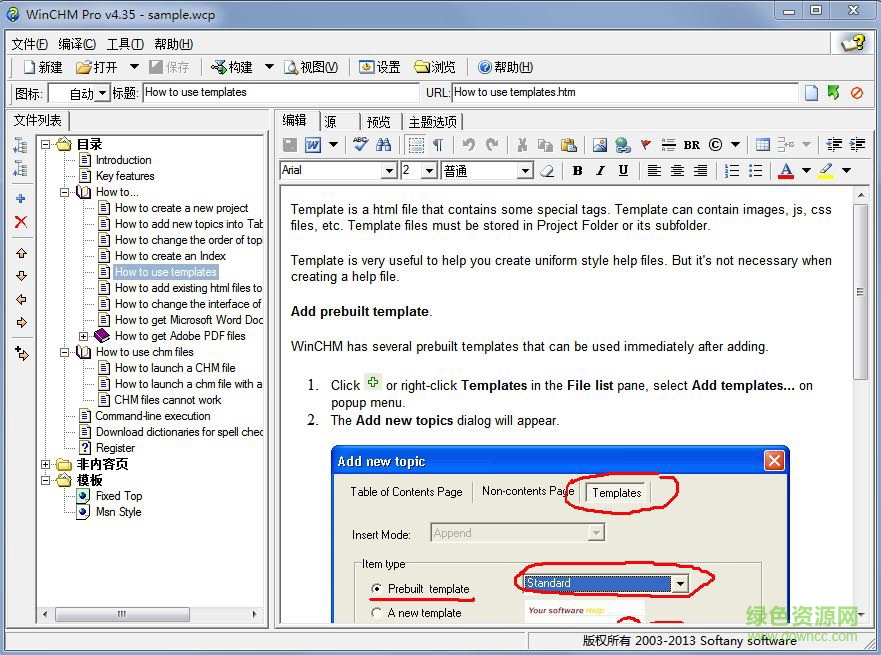
Task: Switch to the 预览 tab
Action: tap(379, 122)
